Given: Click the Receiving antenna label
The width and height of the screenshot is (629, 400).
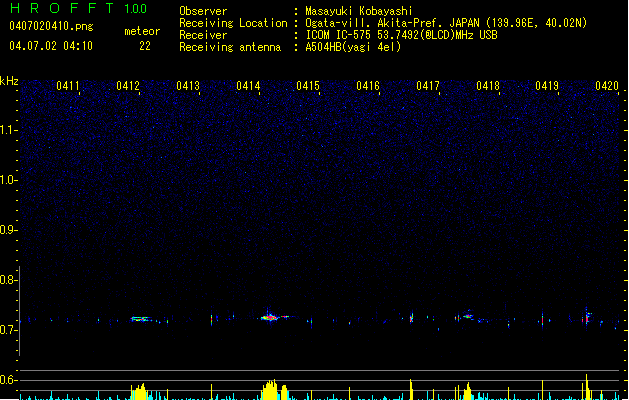Looking at the screenshot, I should point(230,47).
